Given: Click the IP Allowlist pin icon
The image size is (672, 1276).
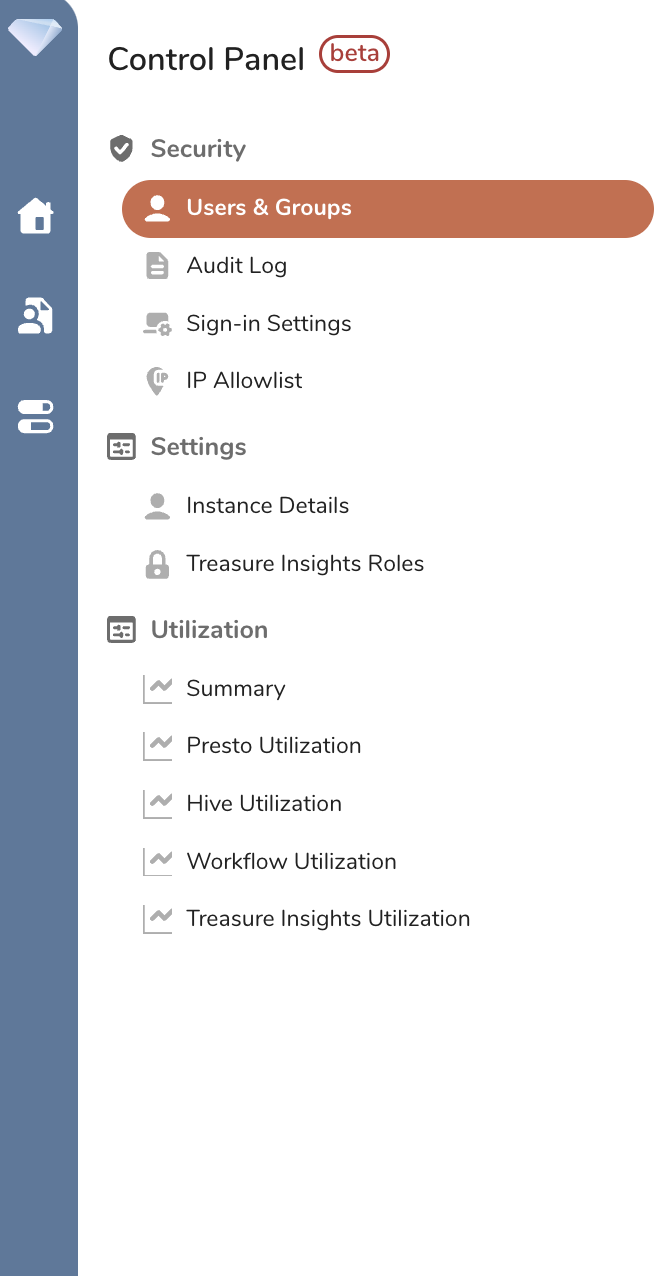Looking at the screenshot, I should (x=157, y=381).
